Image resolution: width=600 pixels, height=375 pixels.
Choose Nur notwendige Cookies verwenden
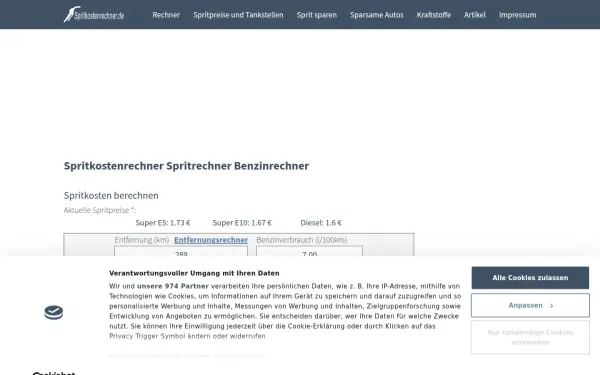[530, 338]
